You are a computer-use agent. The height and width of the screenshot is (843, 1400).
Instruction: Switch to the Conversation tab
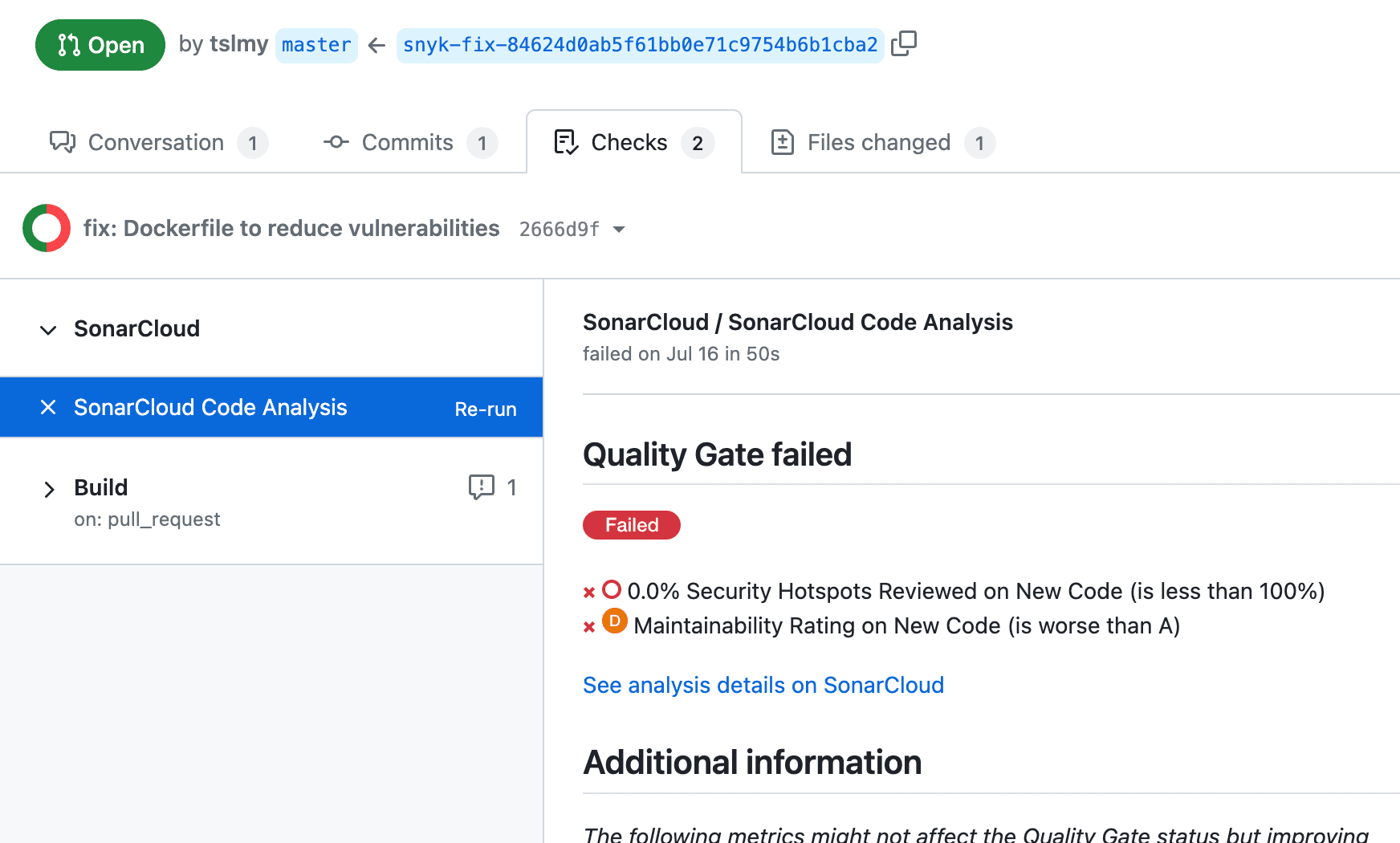point(155,142)
